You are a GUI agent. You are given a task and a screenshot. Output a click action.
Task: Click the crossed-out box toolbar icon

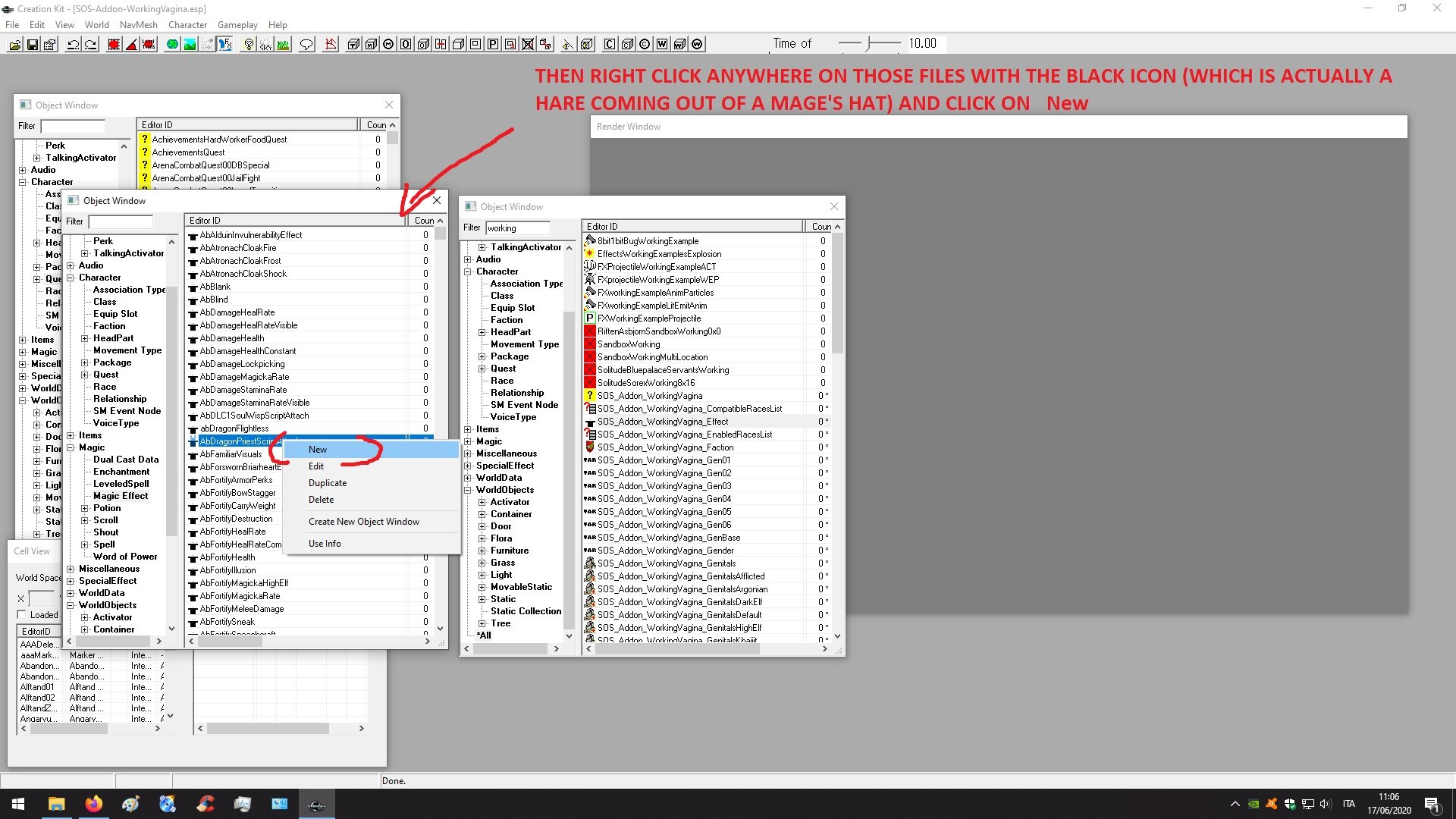(528, 44)
